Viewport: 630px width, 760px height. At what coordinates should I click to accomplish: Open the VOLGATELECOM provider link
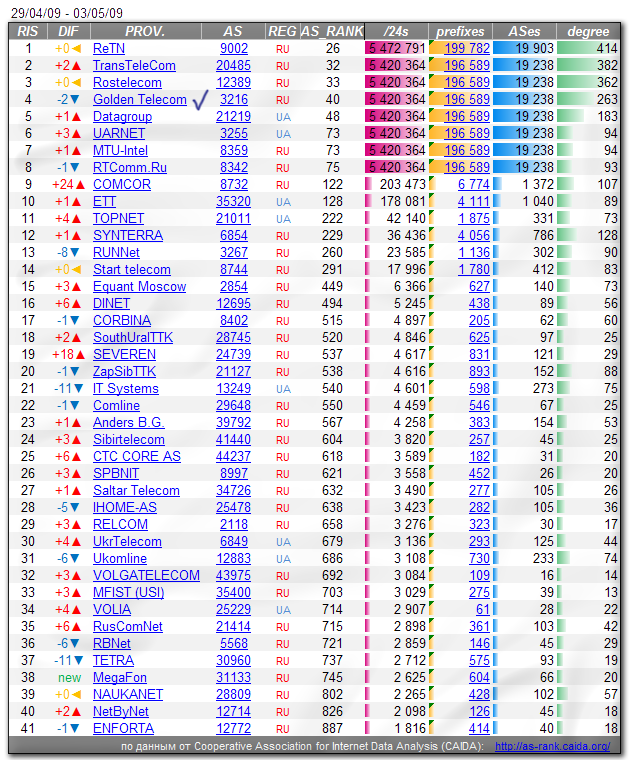pyautogui.click(x=146, y=575)
